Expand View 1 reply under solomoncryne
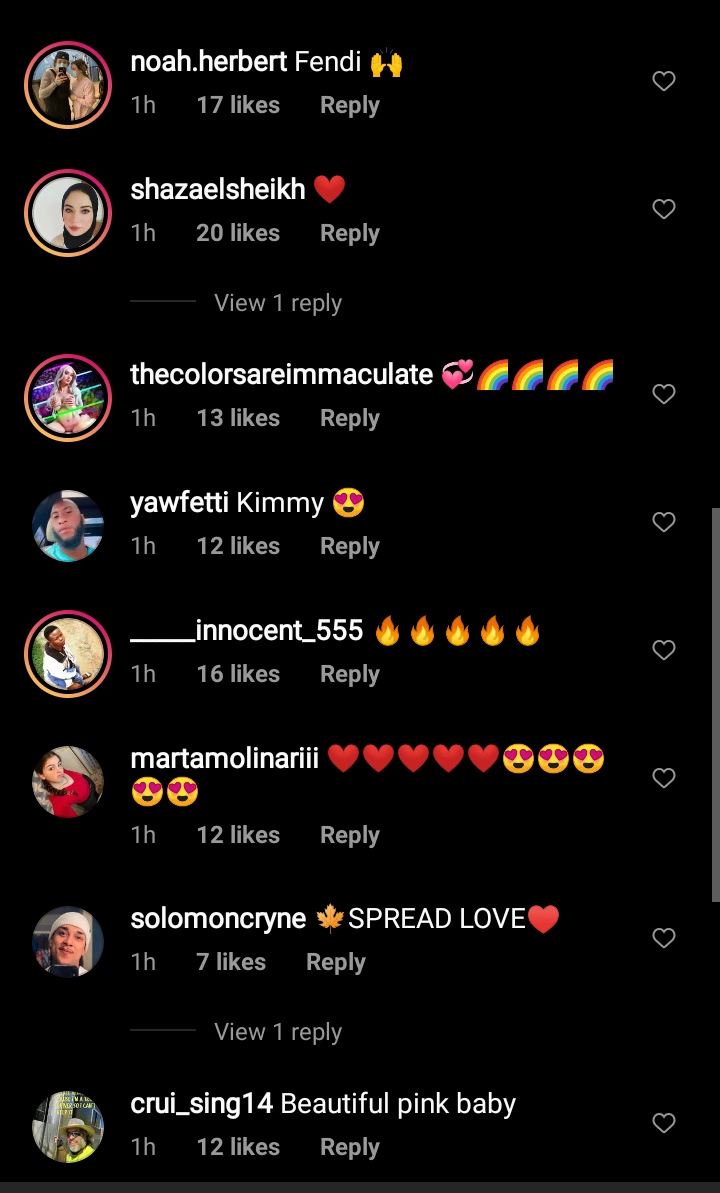This screenshot has width=720, height=1193. 278,1032
